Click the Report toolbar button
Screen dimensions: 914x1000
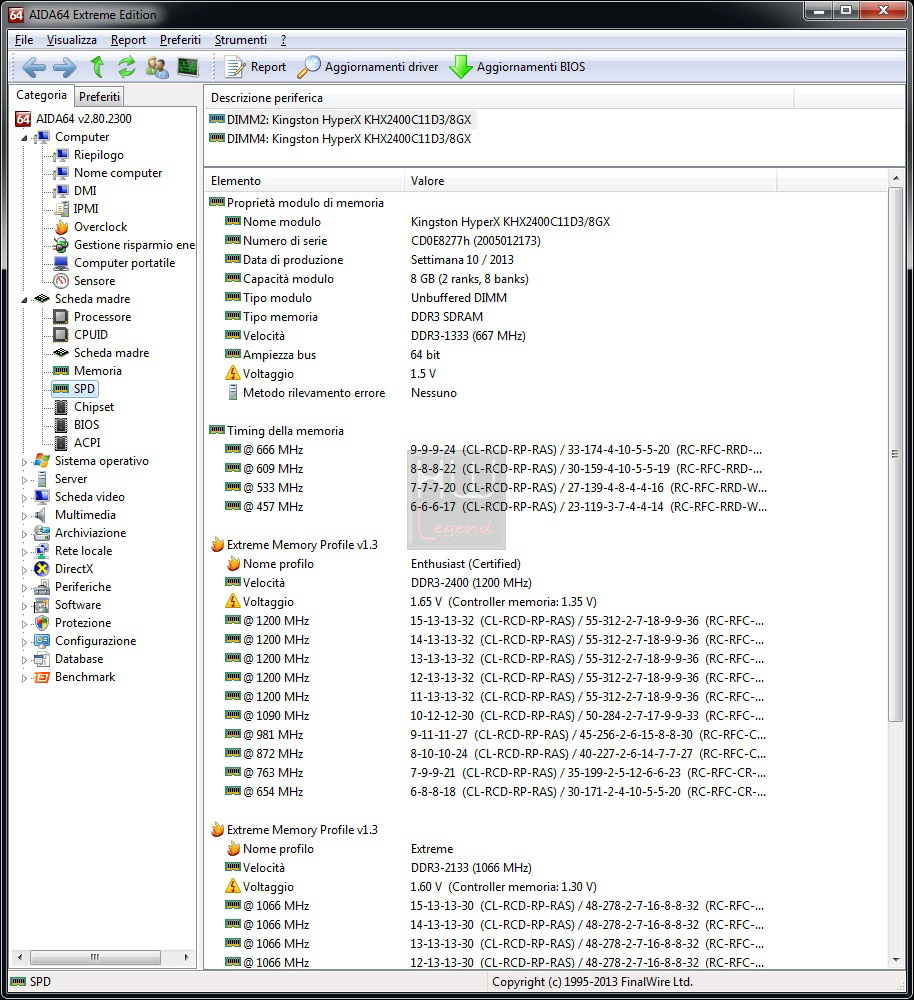256,67
